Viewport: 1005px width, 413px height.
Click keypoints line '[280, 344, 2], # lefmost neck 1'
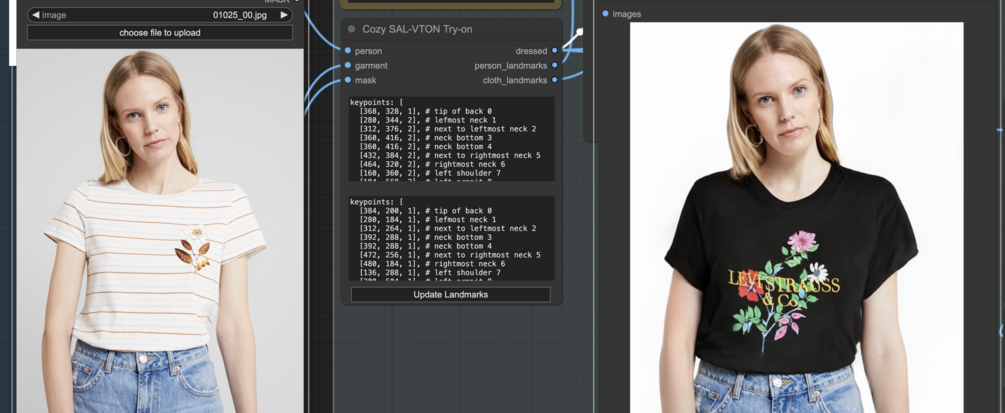tap(428, 120)
